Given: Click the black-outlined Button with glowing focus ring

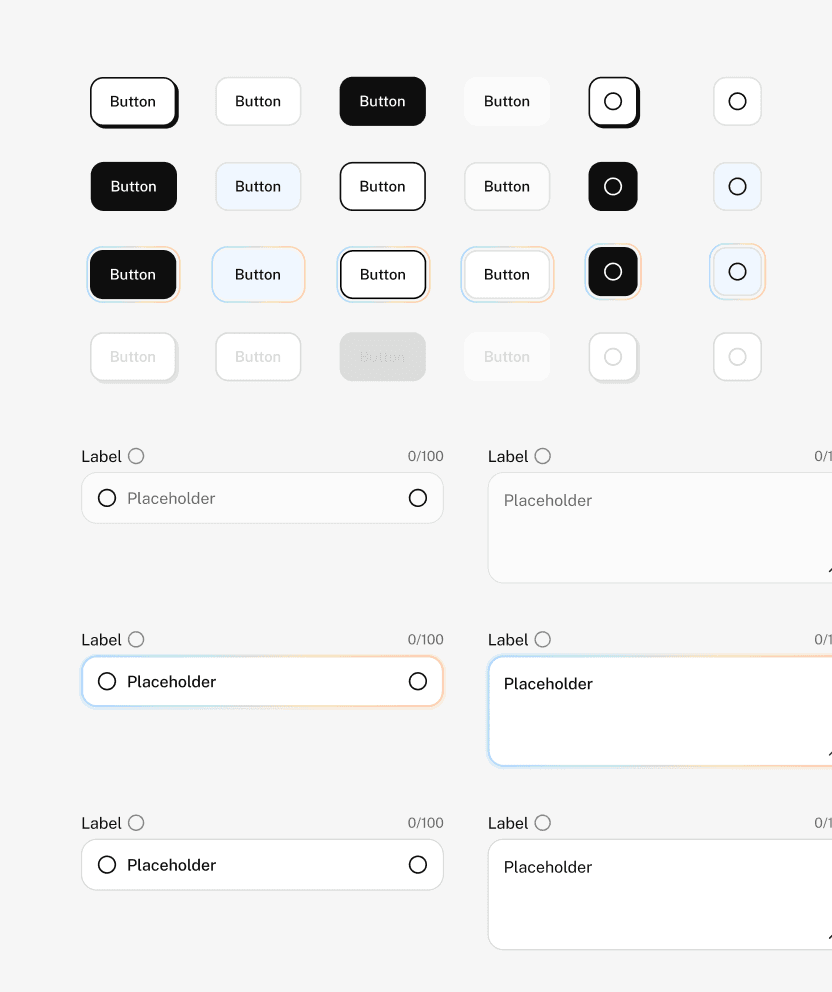Looking at the screenshot, I should coord(383,275).
